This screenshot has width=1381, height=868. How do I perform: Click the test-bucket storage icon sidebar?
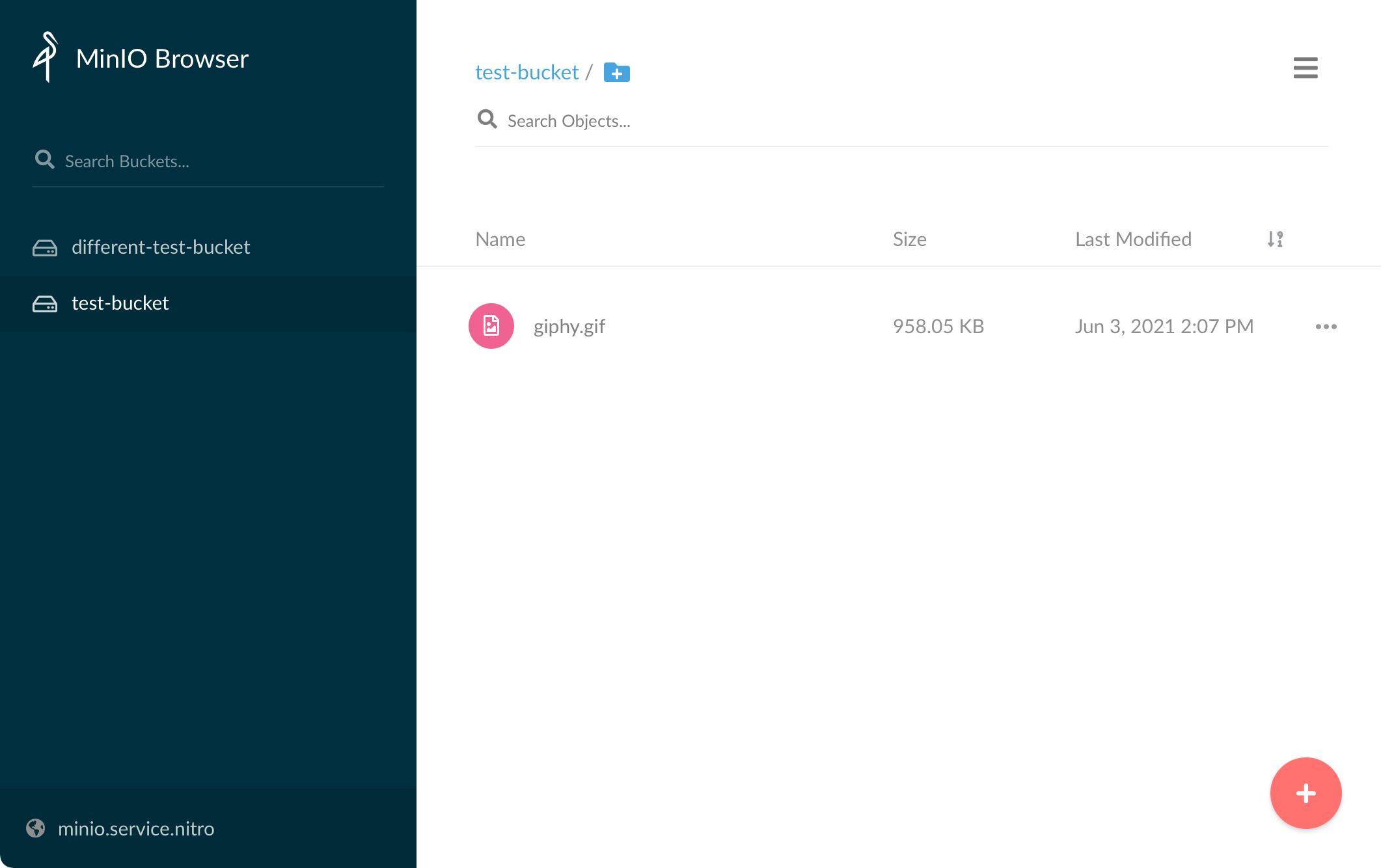(44, 302)
